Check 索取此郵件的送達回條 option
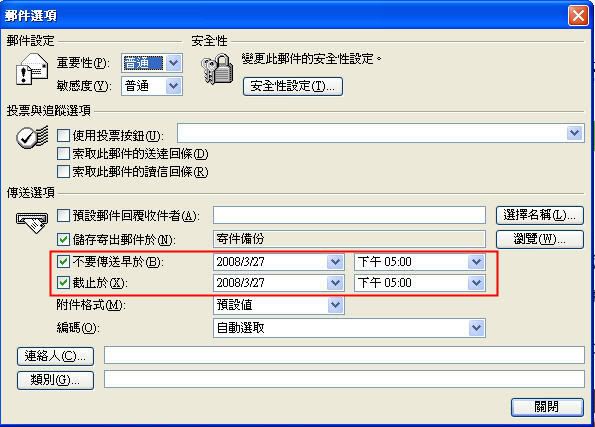 (63, 154)
